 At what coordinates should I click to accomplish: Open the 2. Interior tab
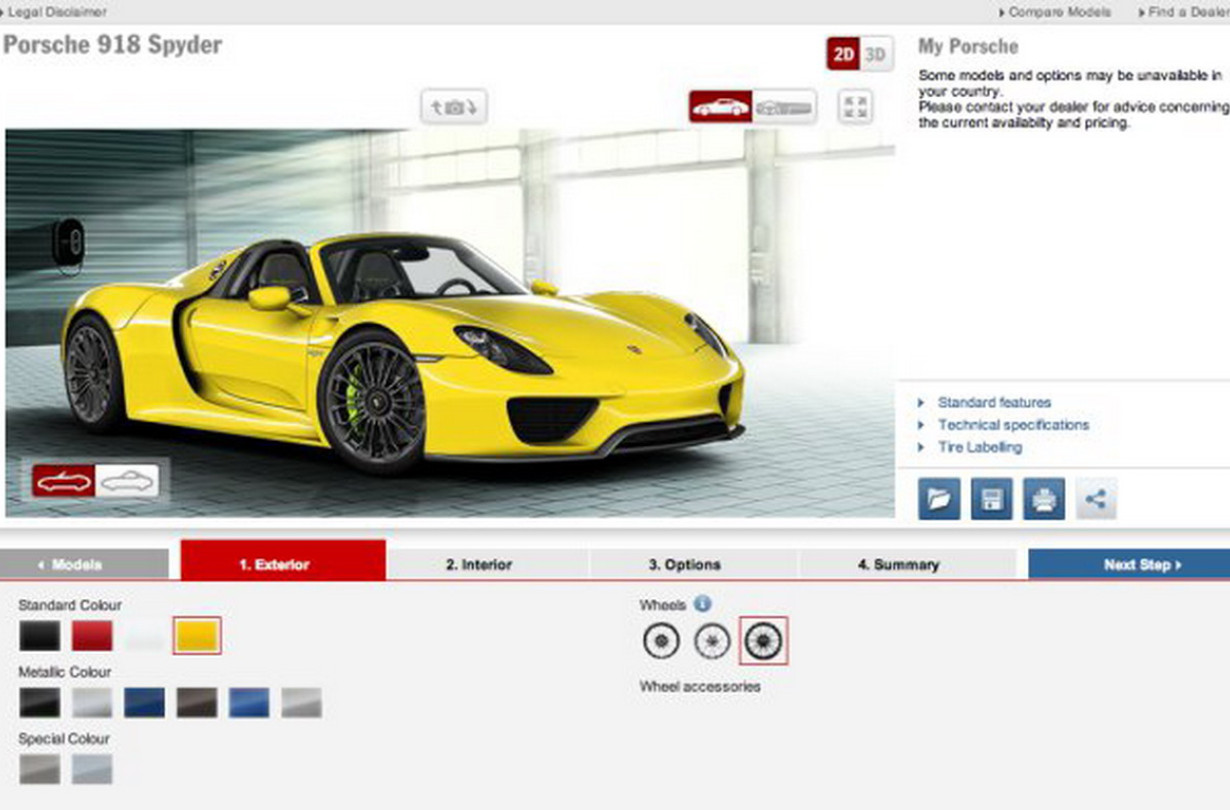pyautogui.click(x=478, y=564)
